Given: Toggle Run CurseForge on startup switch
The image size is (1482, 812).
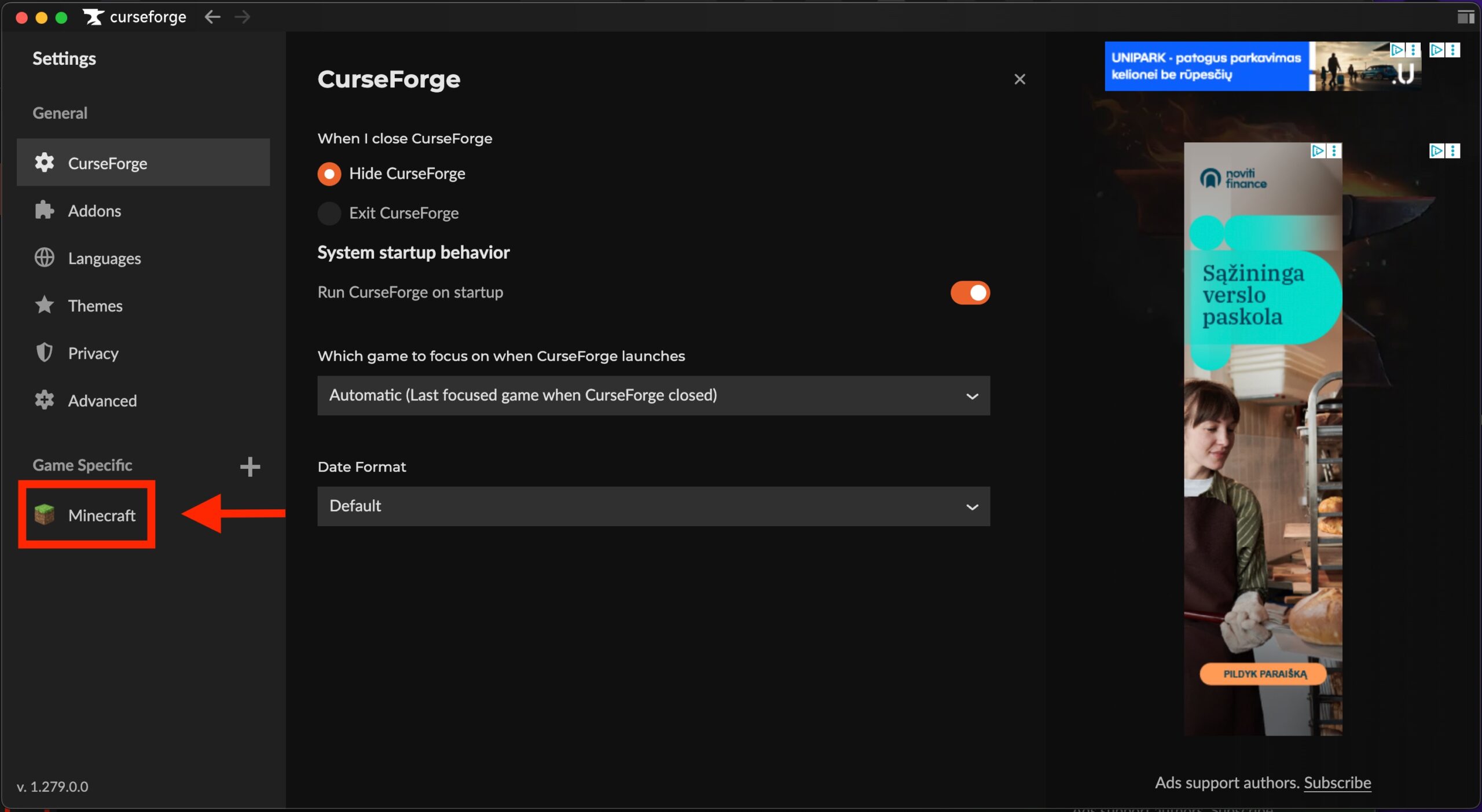Looking at the screenshot, I should tap(970, 293).
